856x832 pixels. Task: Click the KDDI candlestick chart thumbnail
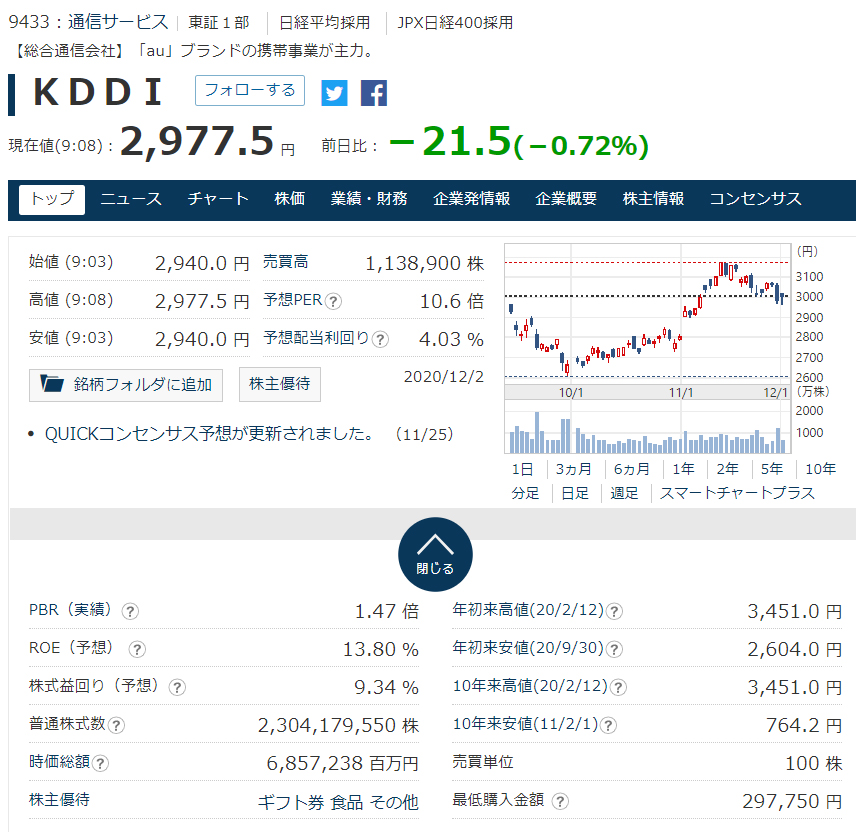[647, 348]
